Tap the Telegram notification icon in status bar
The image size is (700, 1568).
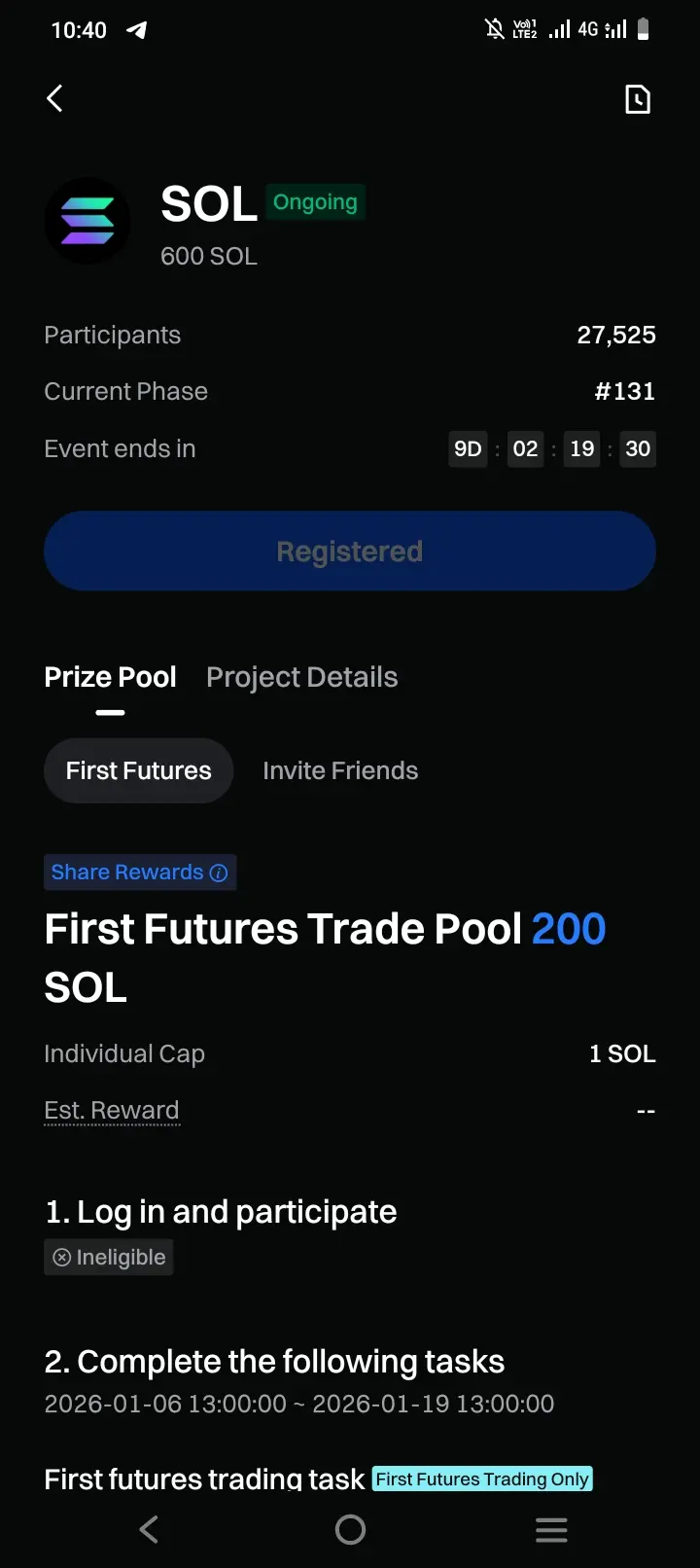(x=137, y=30)
